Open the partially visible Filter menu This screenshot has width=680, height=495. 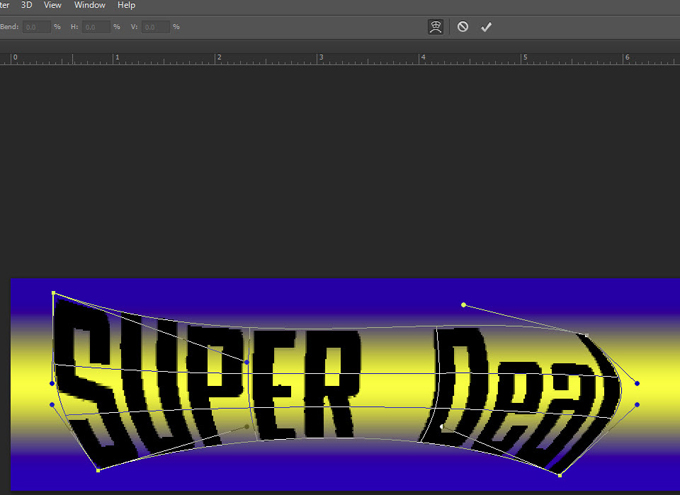(5, 5)
